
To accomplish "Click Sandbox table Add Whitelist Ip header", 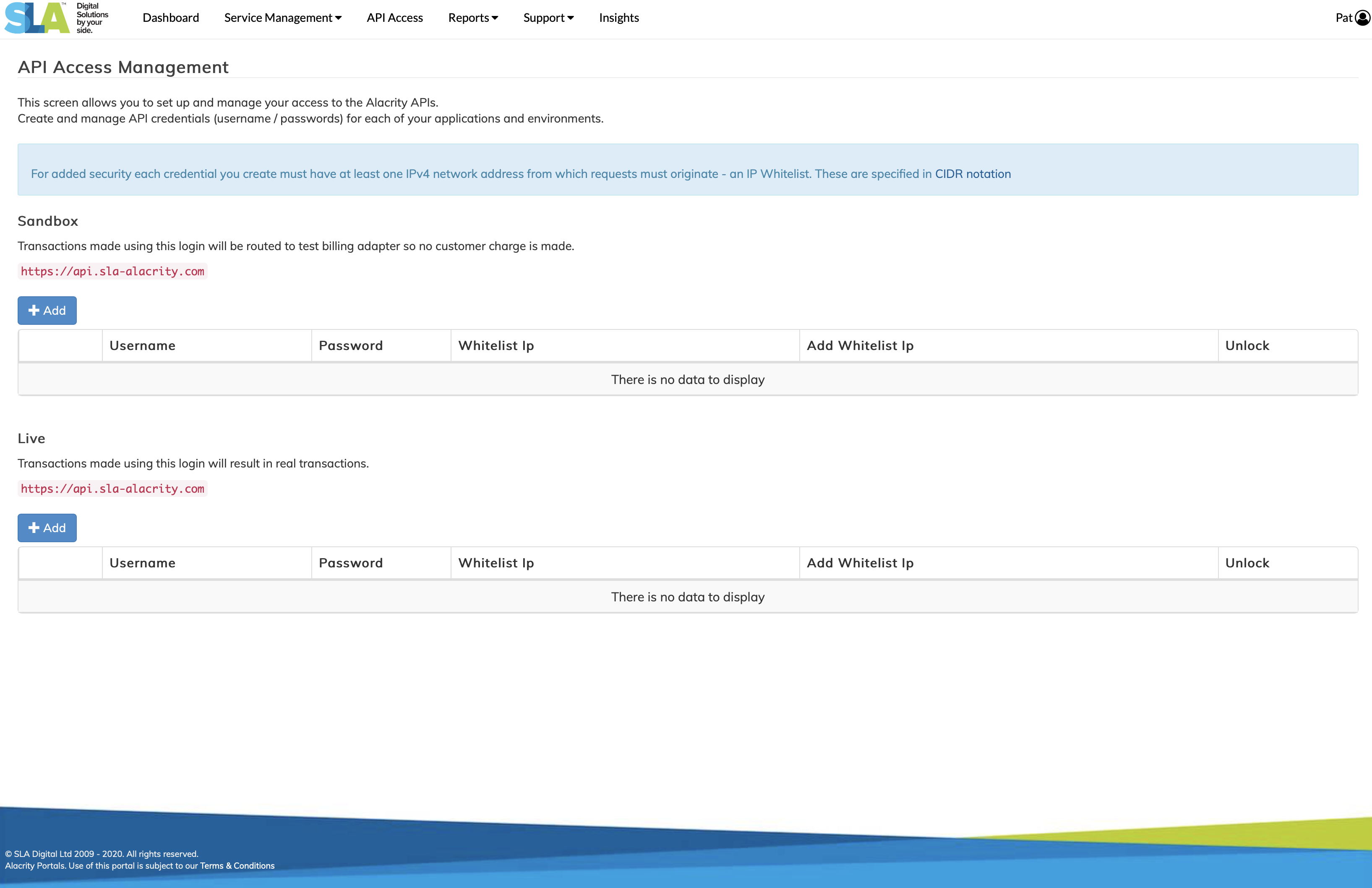I will click(860, 345).
